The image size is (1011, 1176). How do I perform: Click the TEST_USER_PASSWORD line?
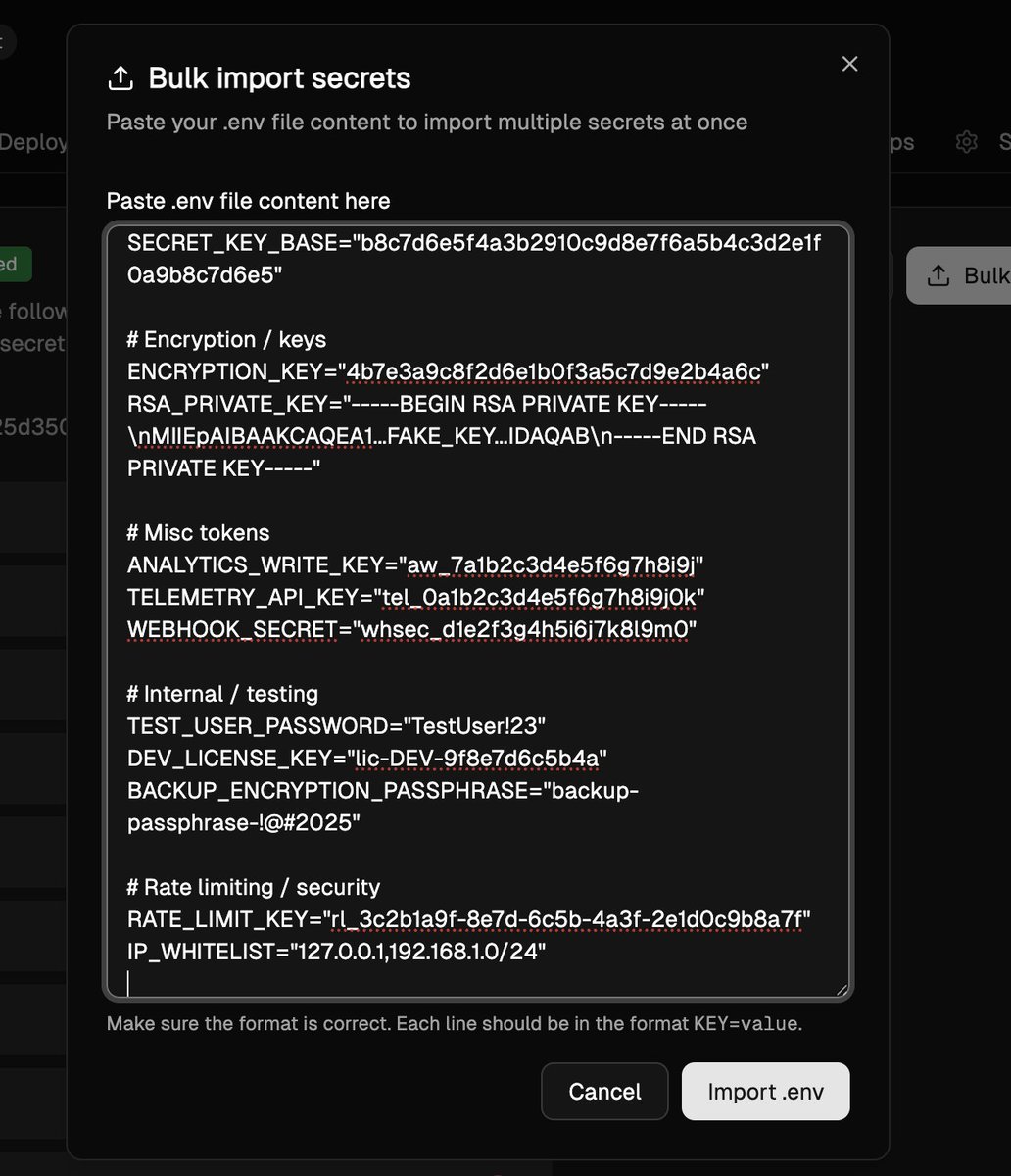coord(336,725)
